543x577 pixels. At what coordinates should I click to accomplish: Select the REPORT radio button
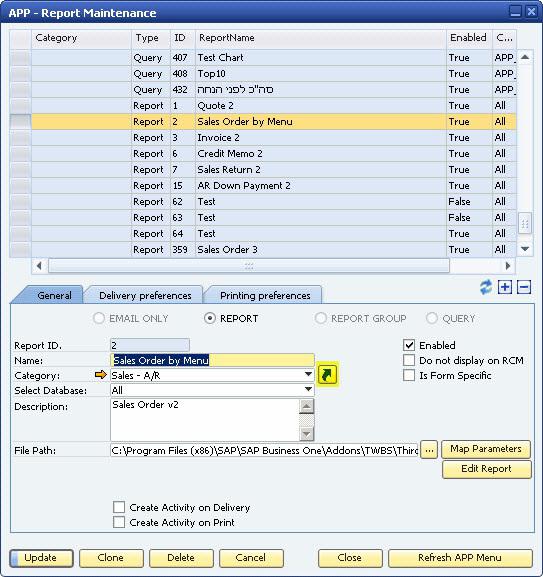coord(210,318)
